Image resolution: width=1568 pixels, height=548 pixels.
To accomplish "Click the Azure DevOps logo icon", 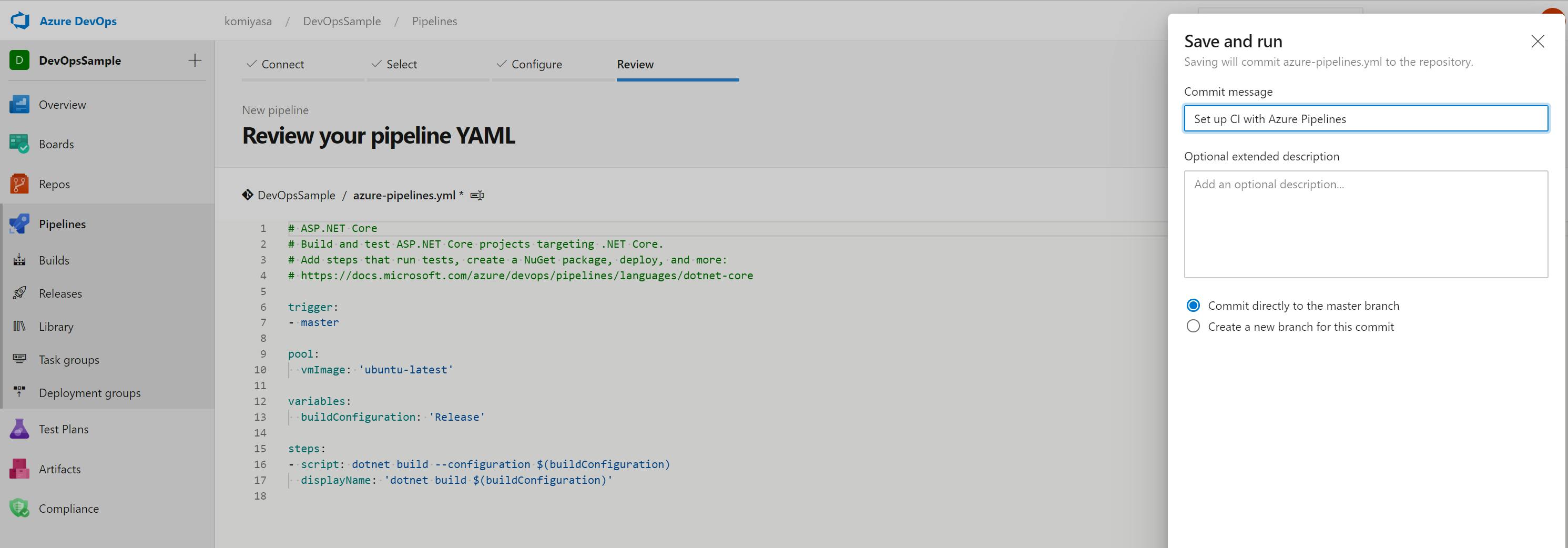I will 20,21.
